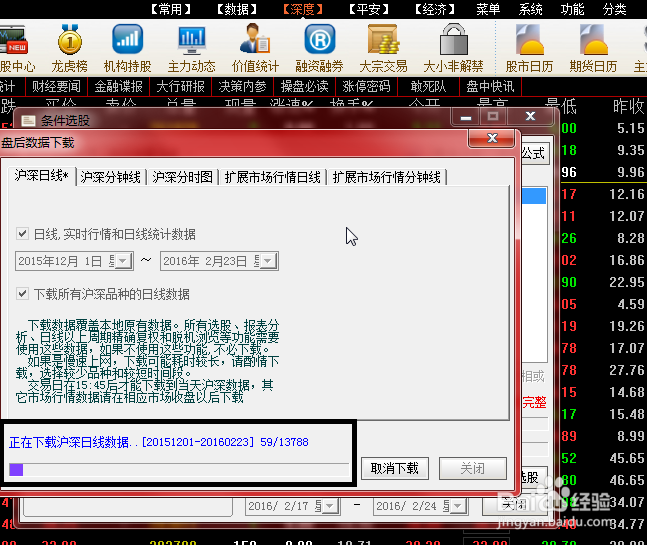Click the 盘中快讯 link button
The image size is (647, 545).
click(x=490, y=86)
